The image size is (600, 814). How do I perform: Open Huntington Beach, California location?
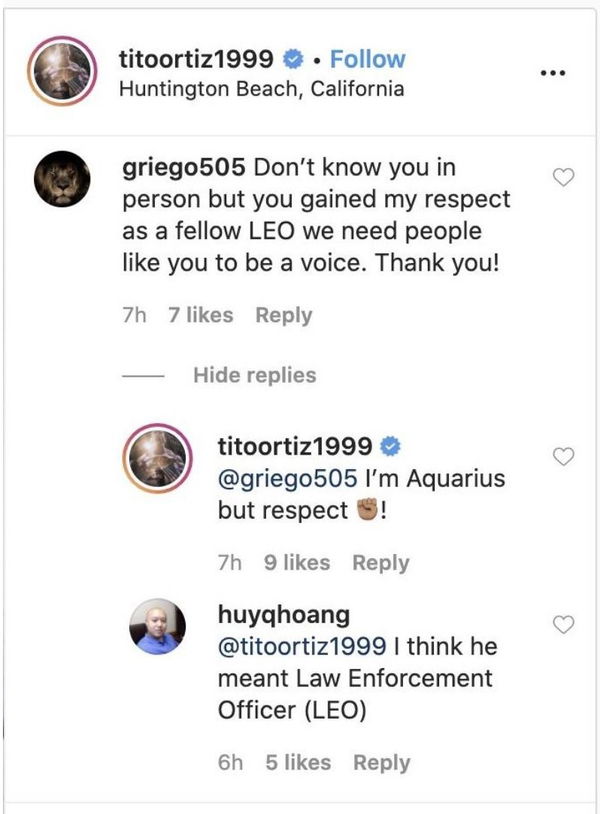point(261,88)
